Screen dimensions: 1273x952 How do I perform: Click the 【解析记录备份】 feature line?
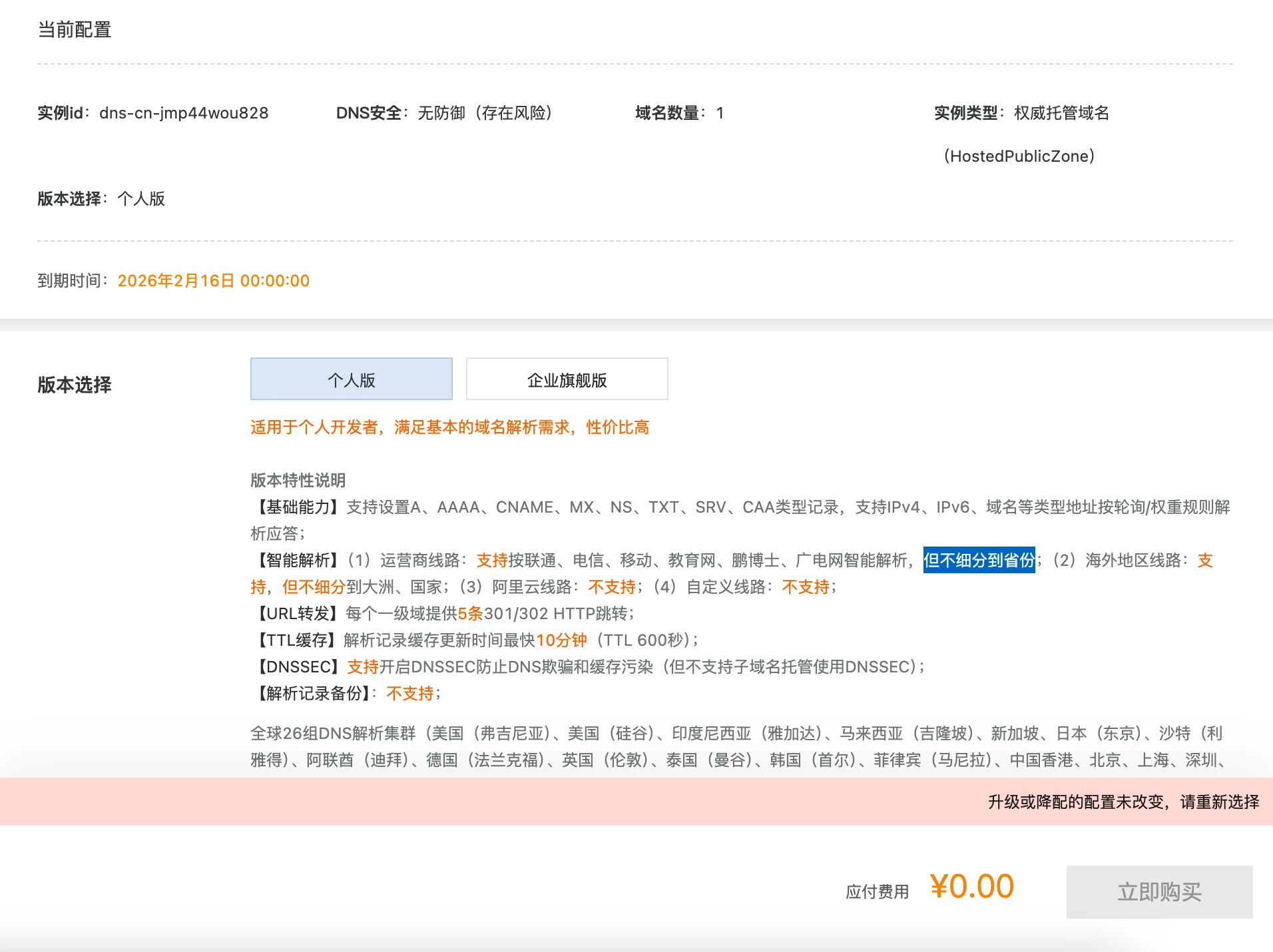346,694
